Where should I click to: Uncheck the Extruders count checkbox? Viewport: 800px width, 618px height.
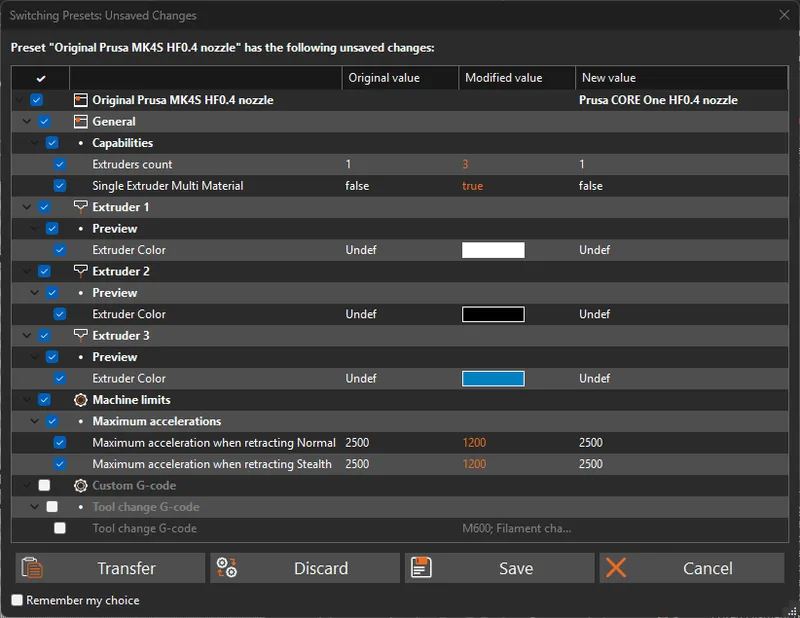tap(60, 164)
